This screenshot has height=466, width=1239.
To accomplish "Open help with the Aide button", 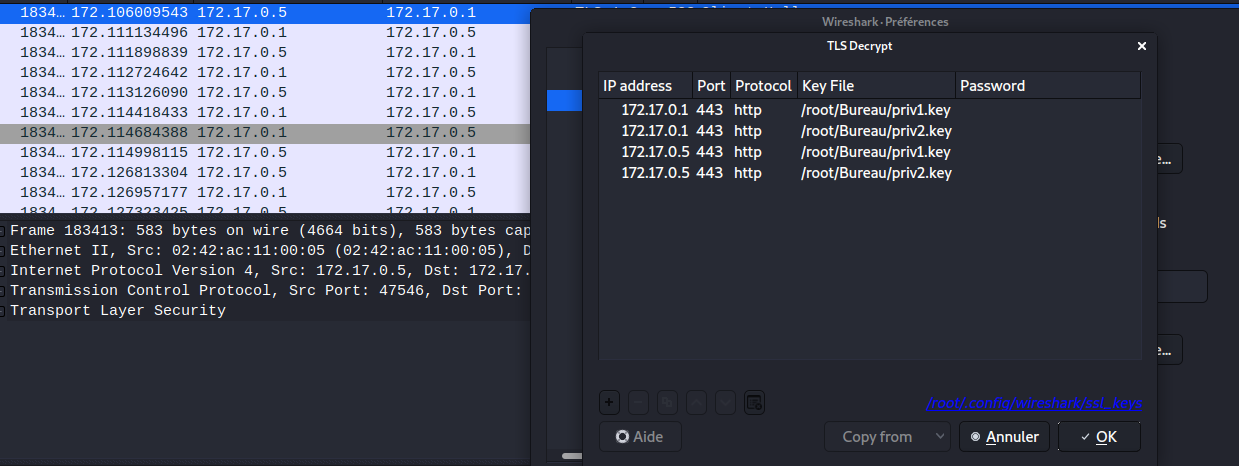I will pos(639,437).
